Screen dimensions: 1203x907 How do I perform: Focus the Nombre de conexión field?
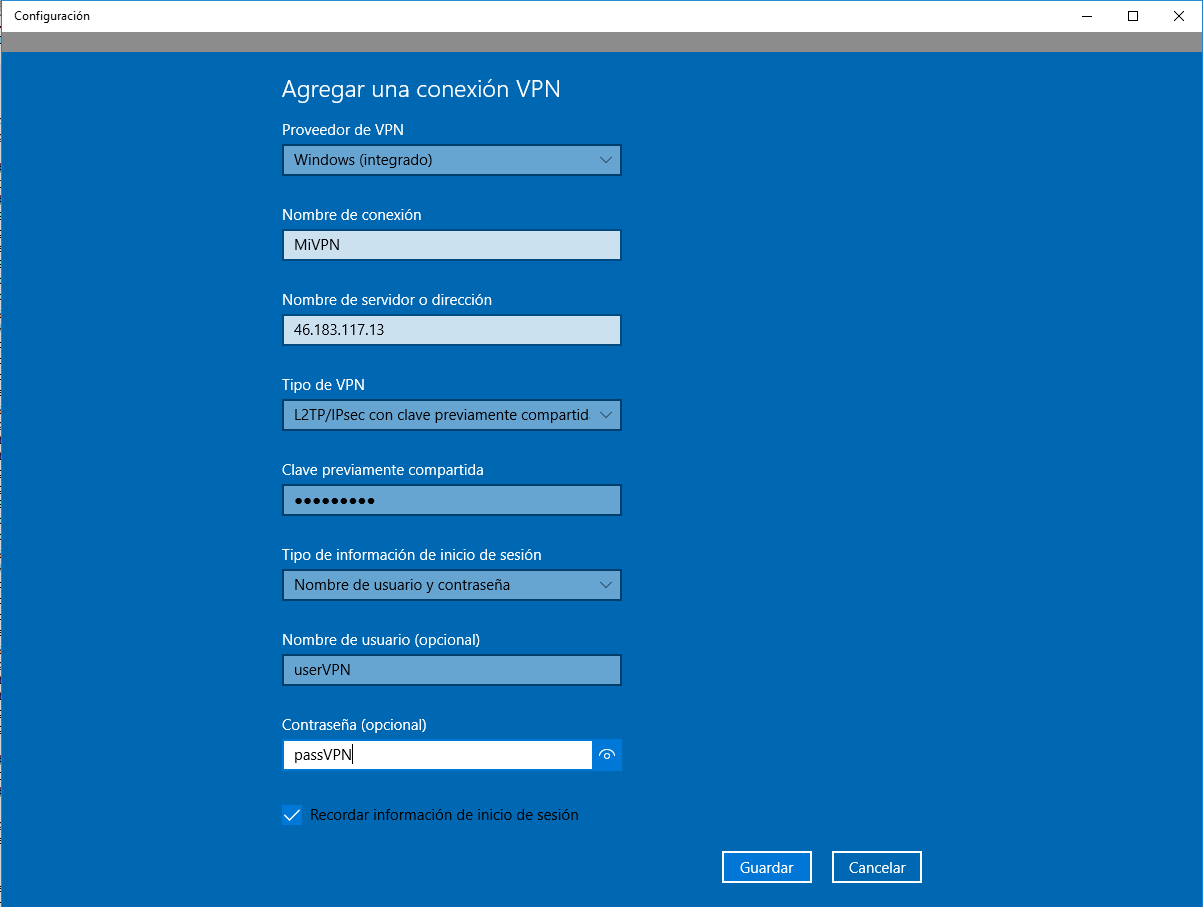click(x=451, y=245)
